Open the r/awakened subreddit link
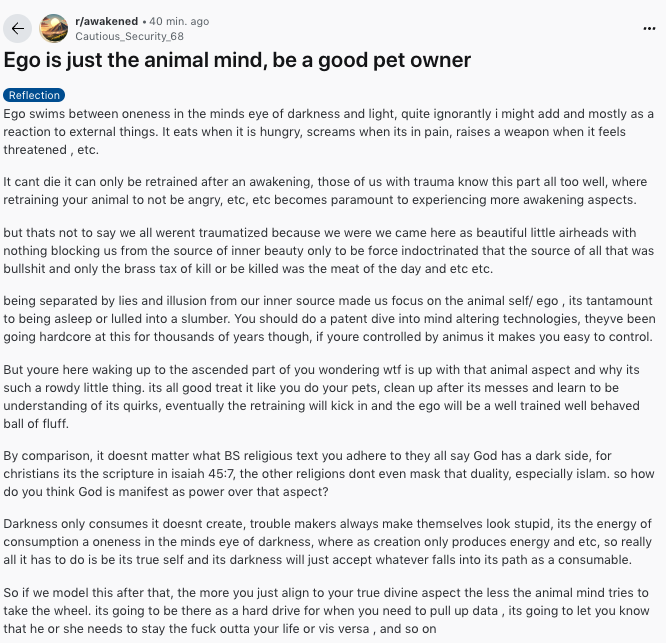This screenshot has width=666, height=643. (106, 20)
